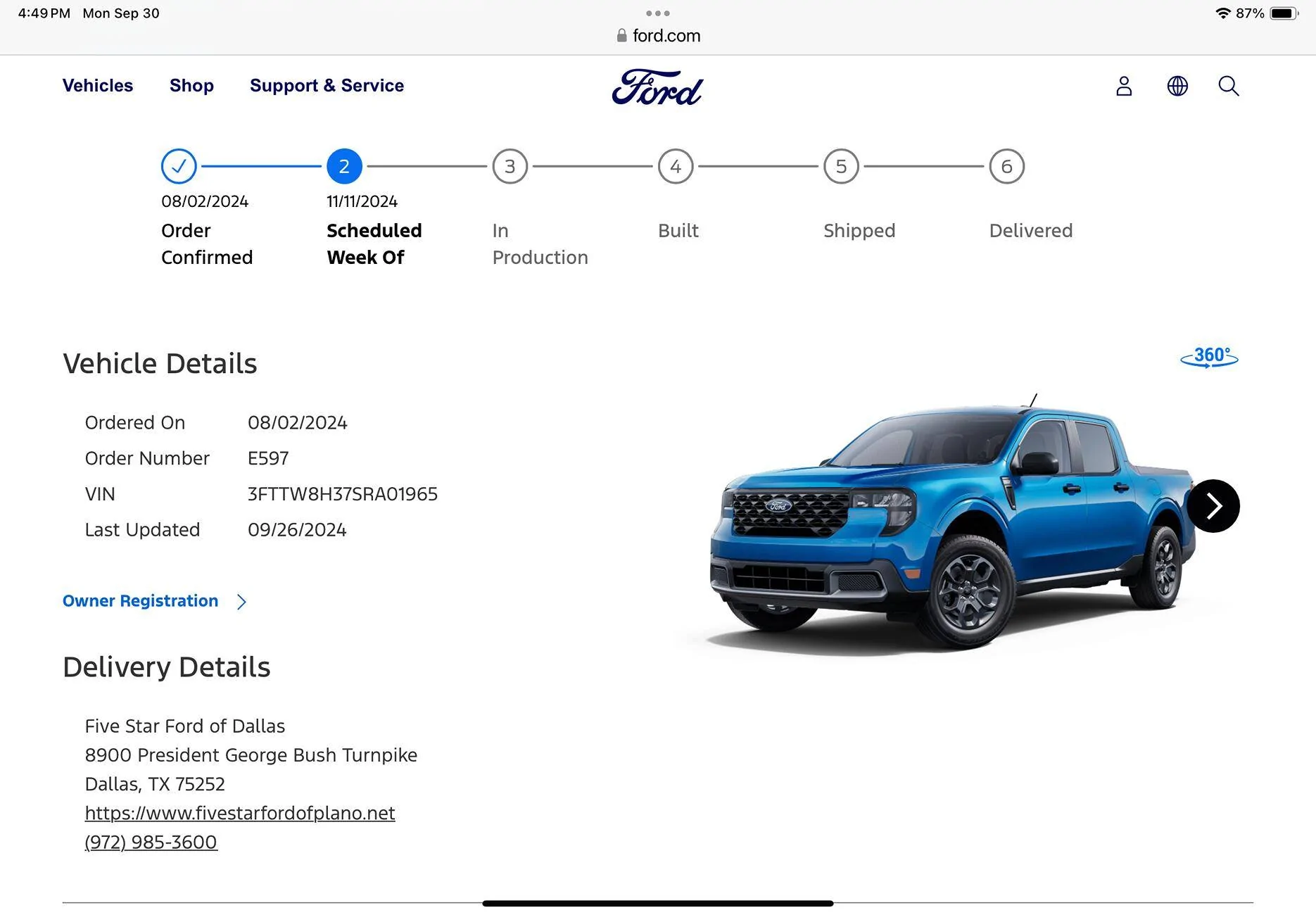Select step 4 Built marker
Viewport: 1316px width, 915px height.
(676, 166)
